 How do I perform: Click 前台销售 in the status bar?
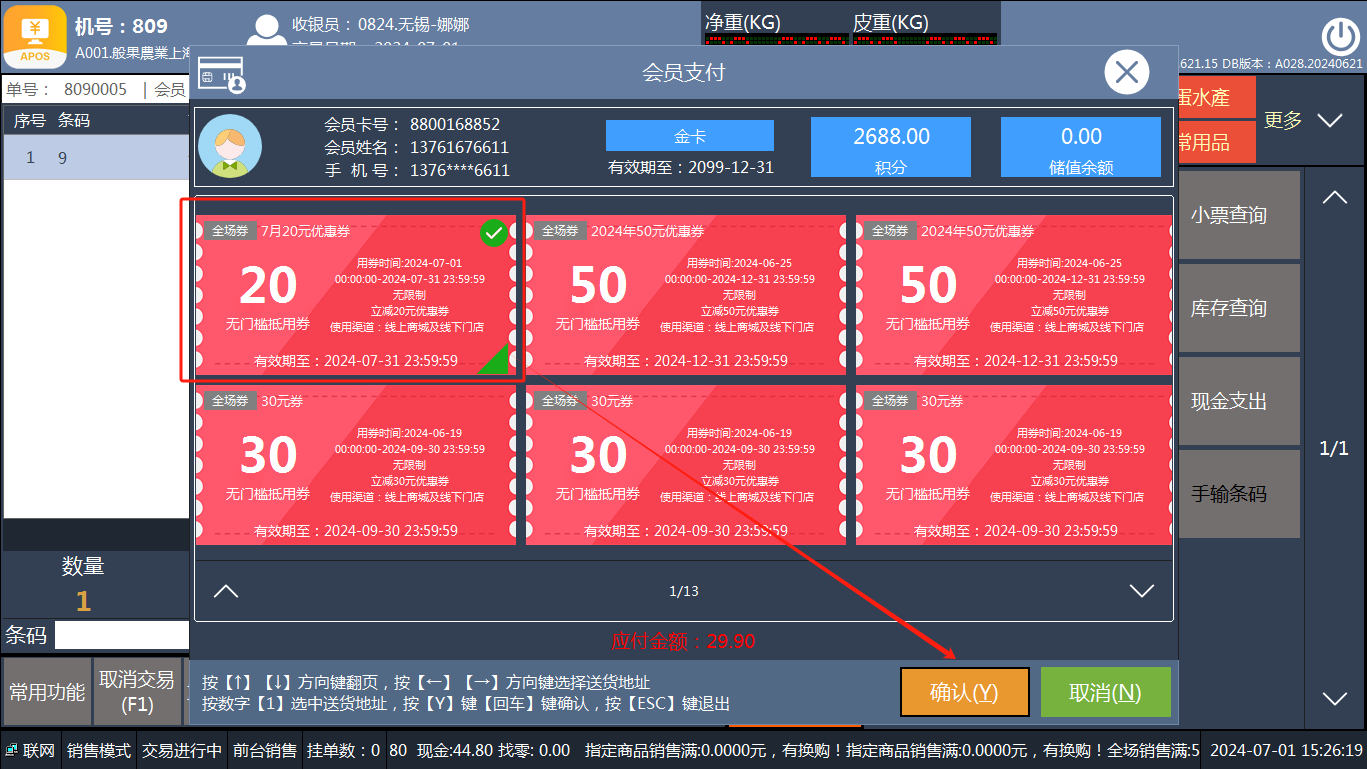coord(264,751)
